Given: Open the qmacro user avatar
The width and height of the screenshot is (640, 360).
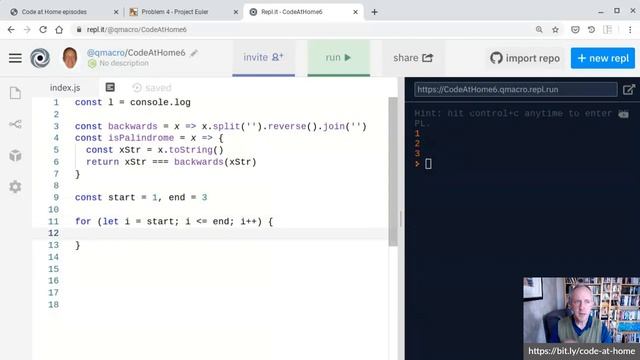Looking at the screenshot, I should [x=70, y=58].
